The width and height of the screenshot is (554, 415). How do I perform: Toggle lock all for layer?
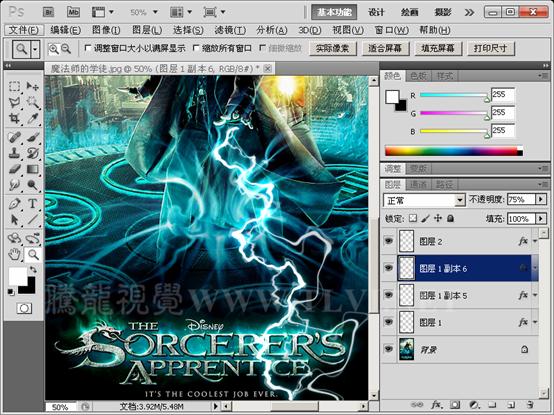pyautogui.click(x=450, y=219)
